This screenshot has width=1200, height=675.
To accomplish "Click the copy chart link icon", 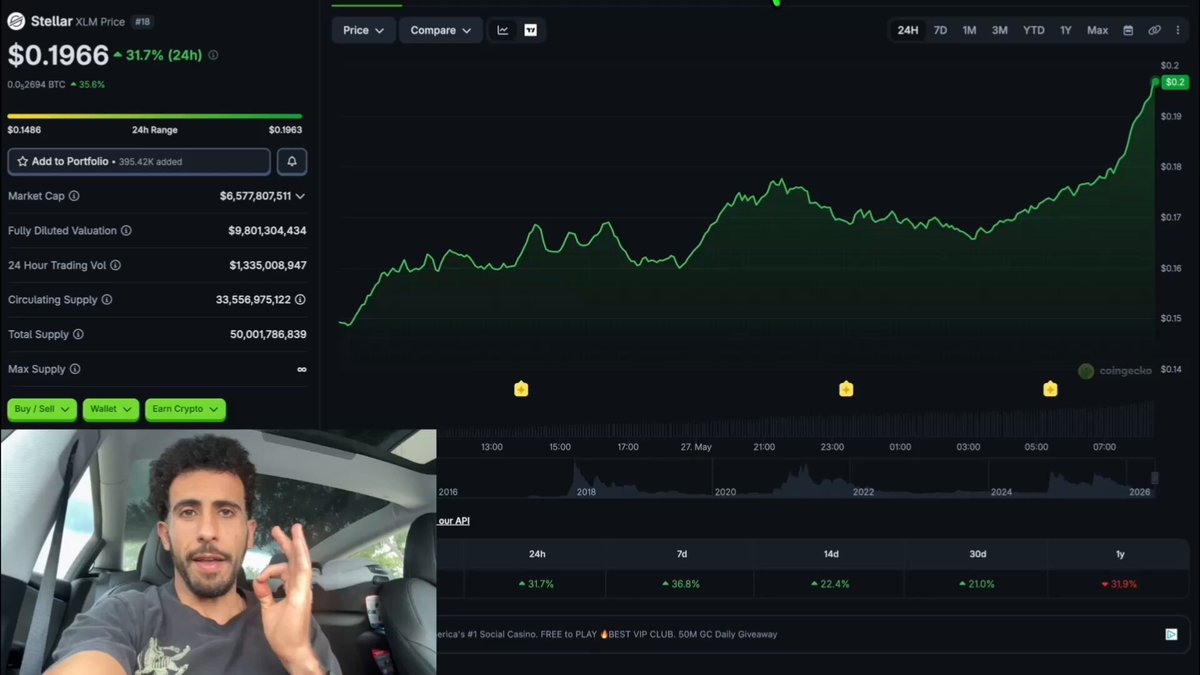I will click(x=1154, y=30).
